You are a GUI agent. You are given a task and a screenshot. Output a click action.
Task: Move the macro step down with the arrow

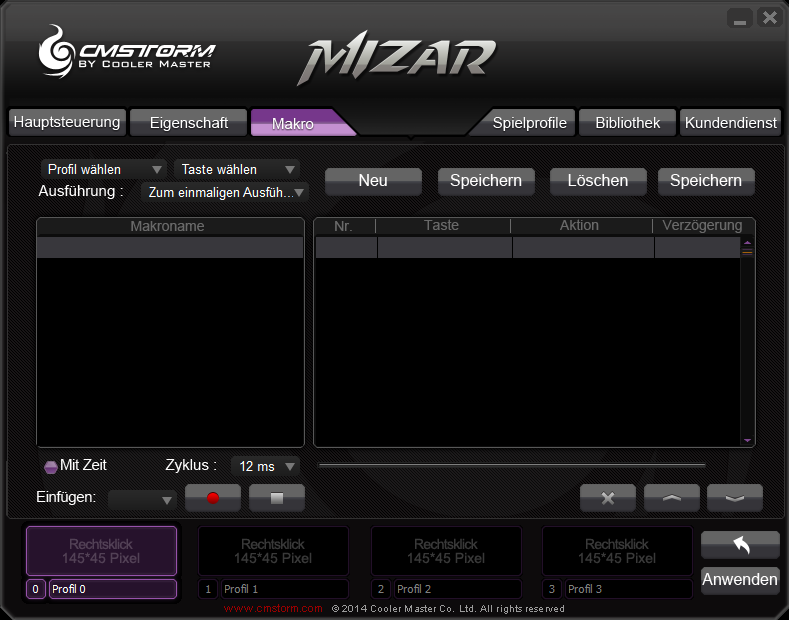[735, 498]
